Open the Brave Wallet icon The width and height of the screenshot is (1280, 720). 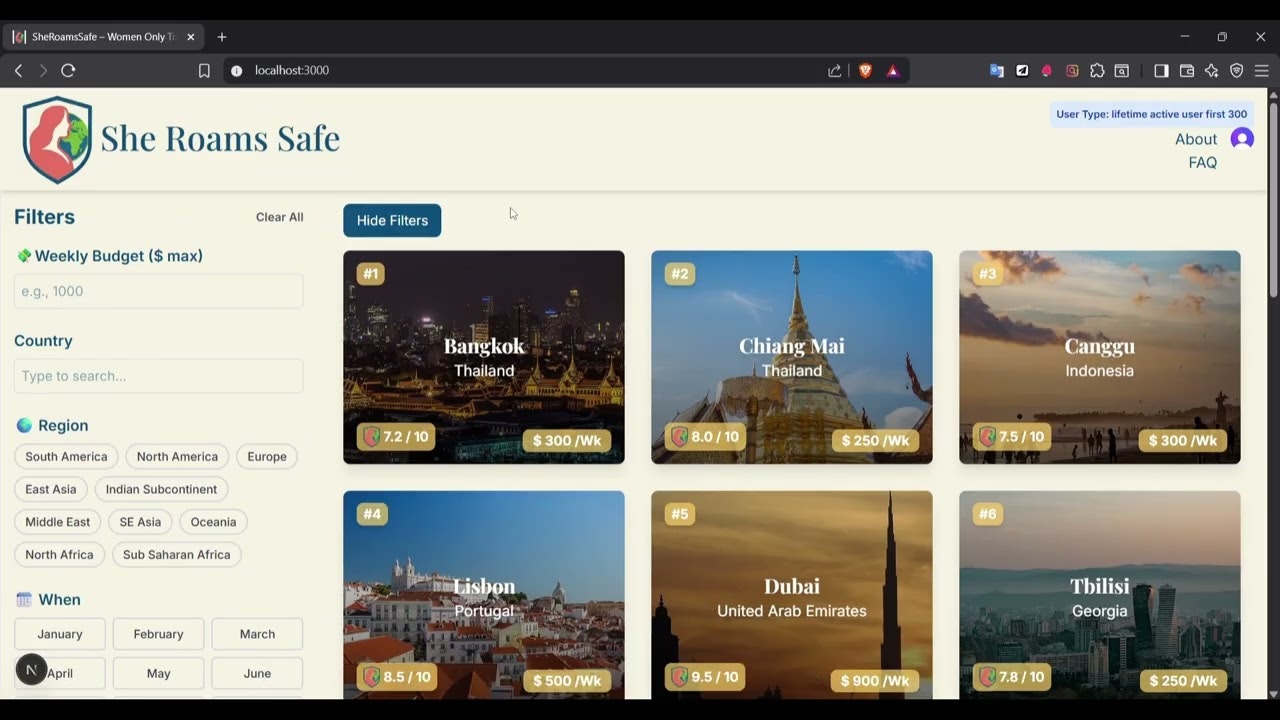click(1185, 70)
